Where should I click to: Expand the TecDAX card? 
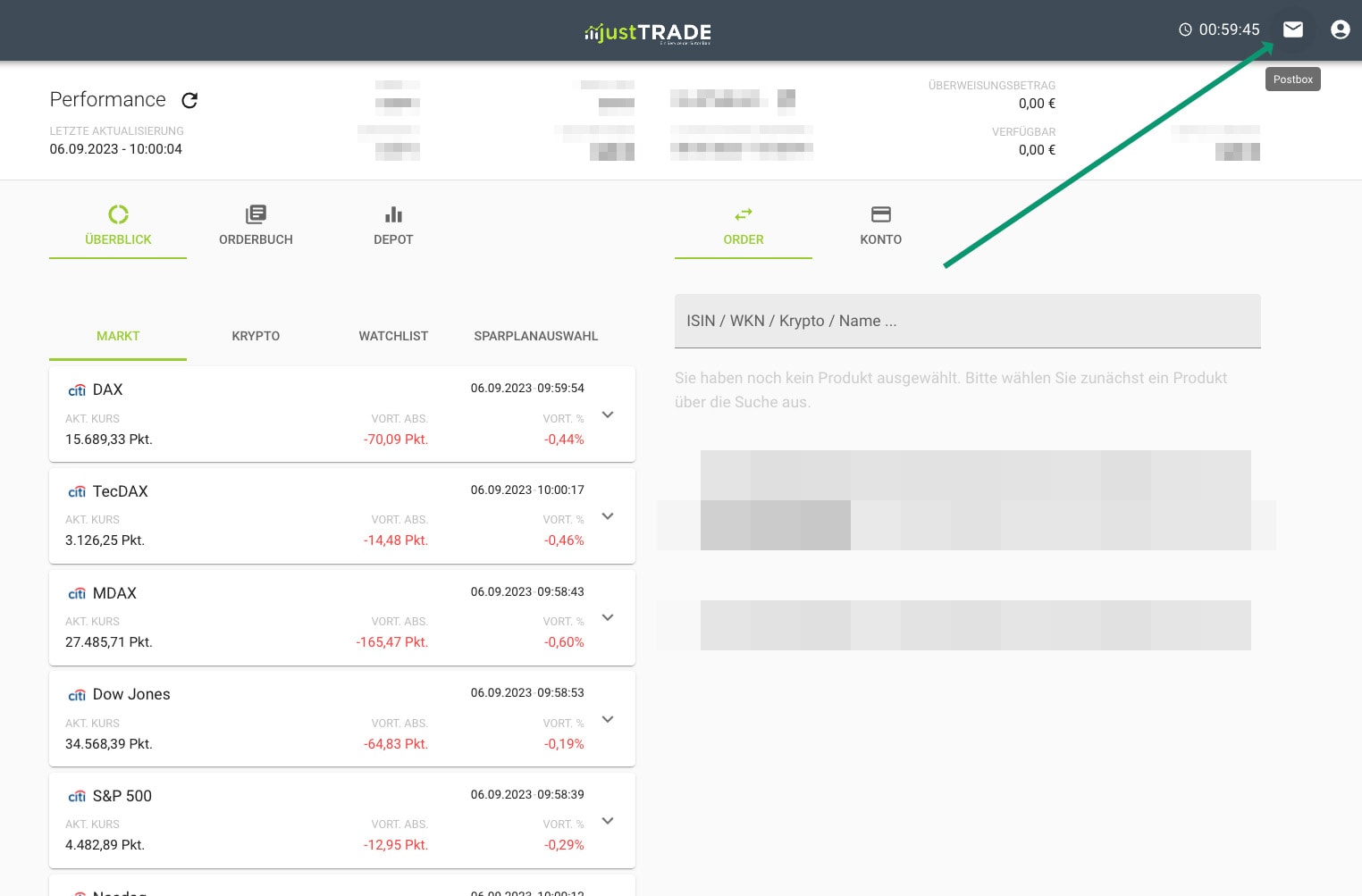click(x=608, y=516)
